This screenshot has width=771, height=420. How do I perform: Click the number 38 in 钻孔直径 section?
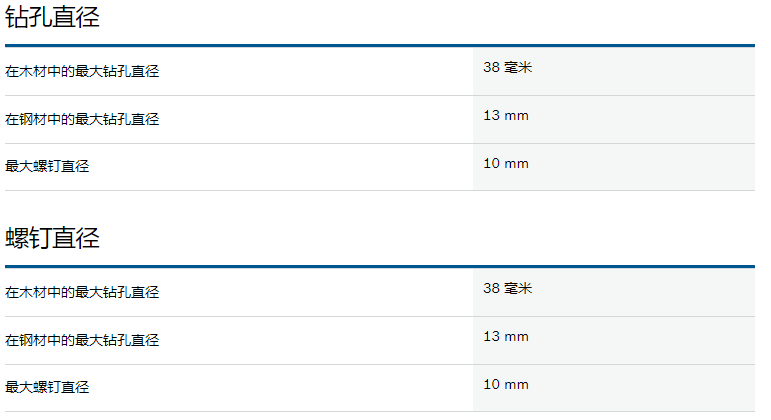point(491,67)
